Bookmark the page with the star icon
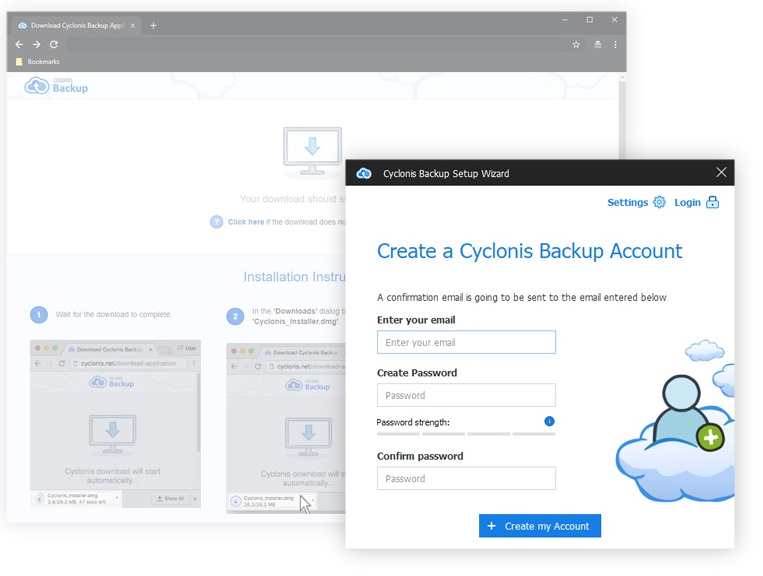763x576 pixels. point(576,44)
